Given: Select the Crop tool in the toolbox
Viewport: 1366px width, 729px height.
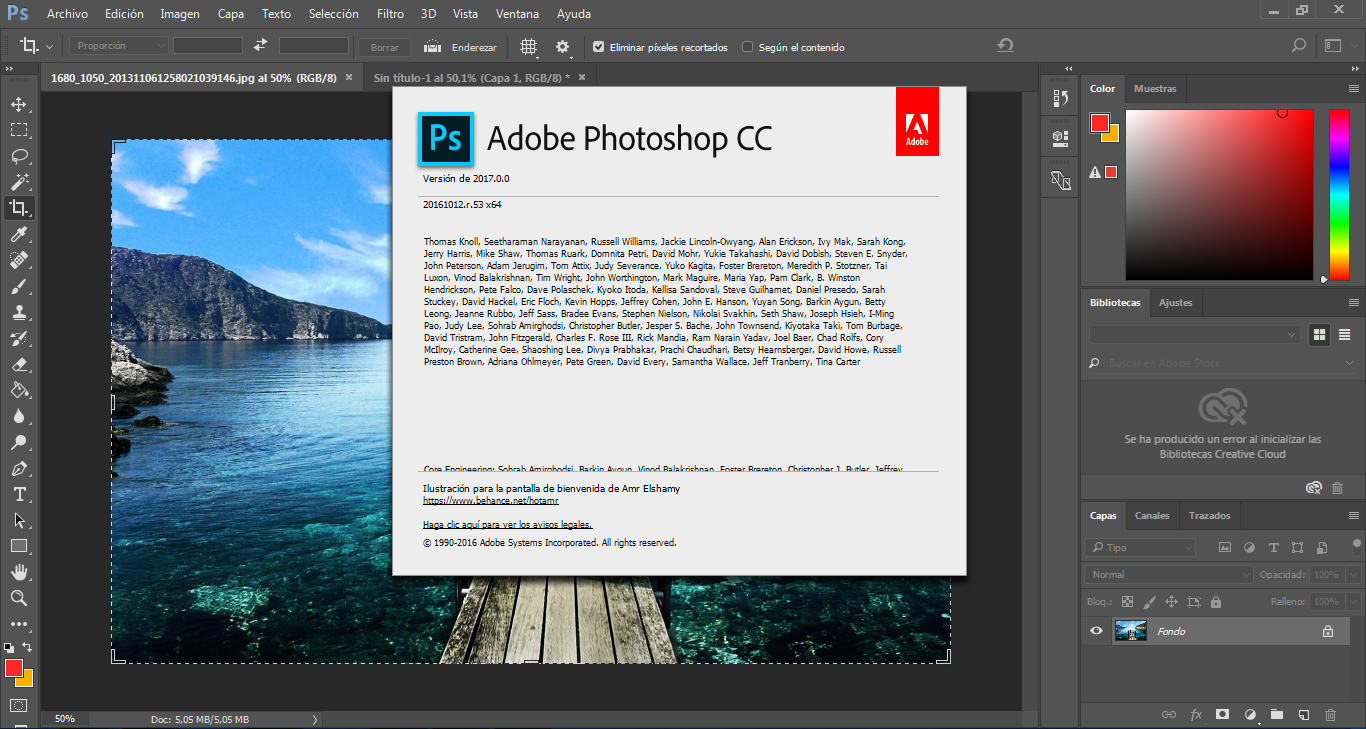Looking at the screenshot, I should tap(18, 208).
